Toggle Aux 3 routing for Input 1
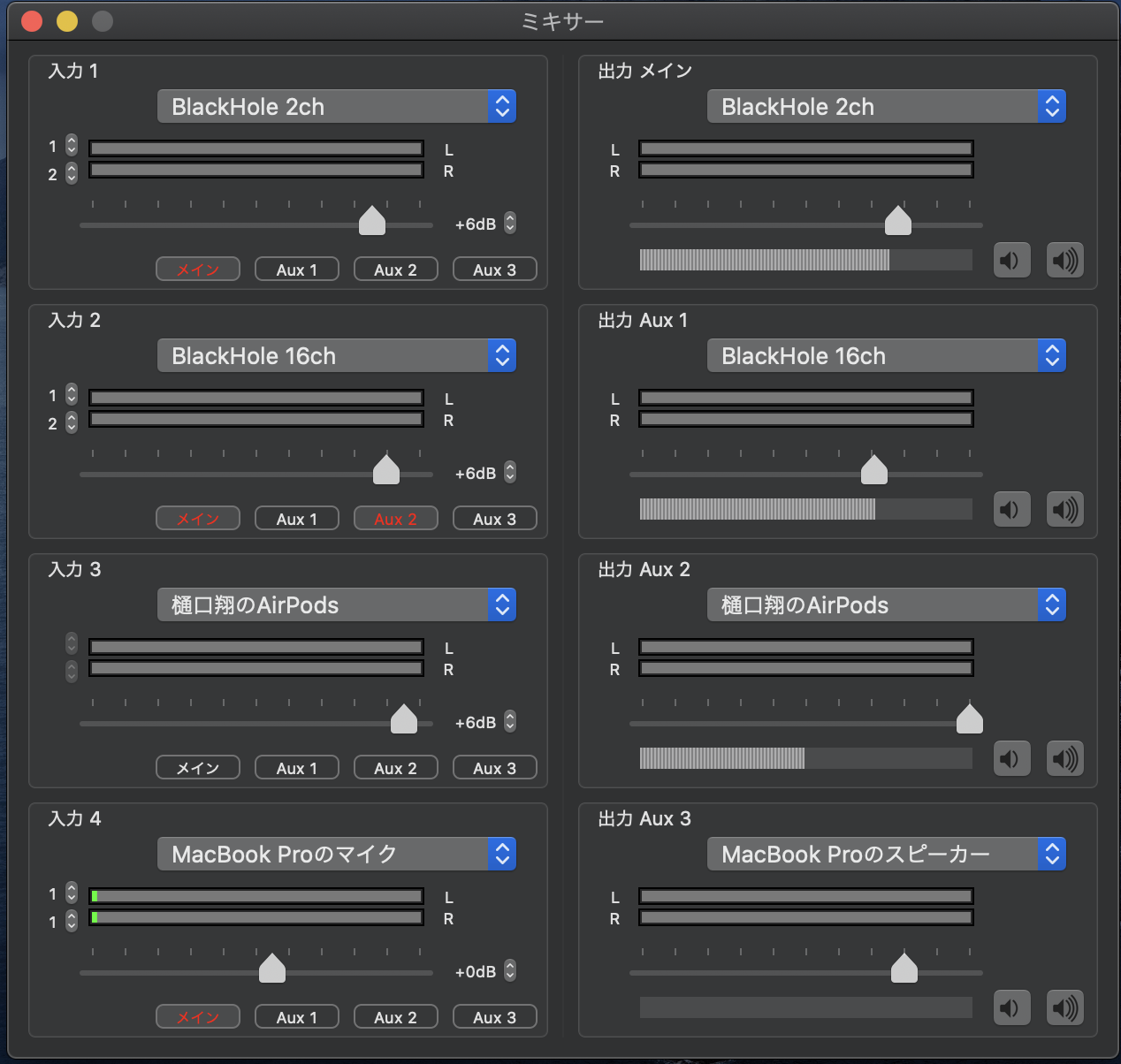Screen dimensions: 1121x1064 (495, 270)
